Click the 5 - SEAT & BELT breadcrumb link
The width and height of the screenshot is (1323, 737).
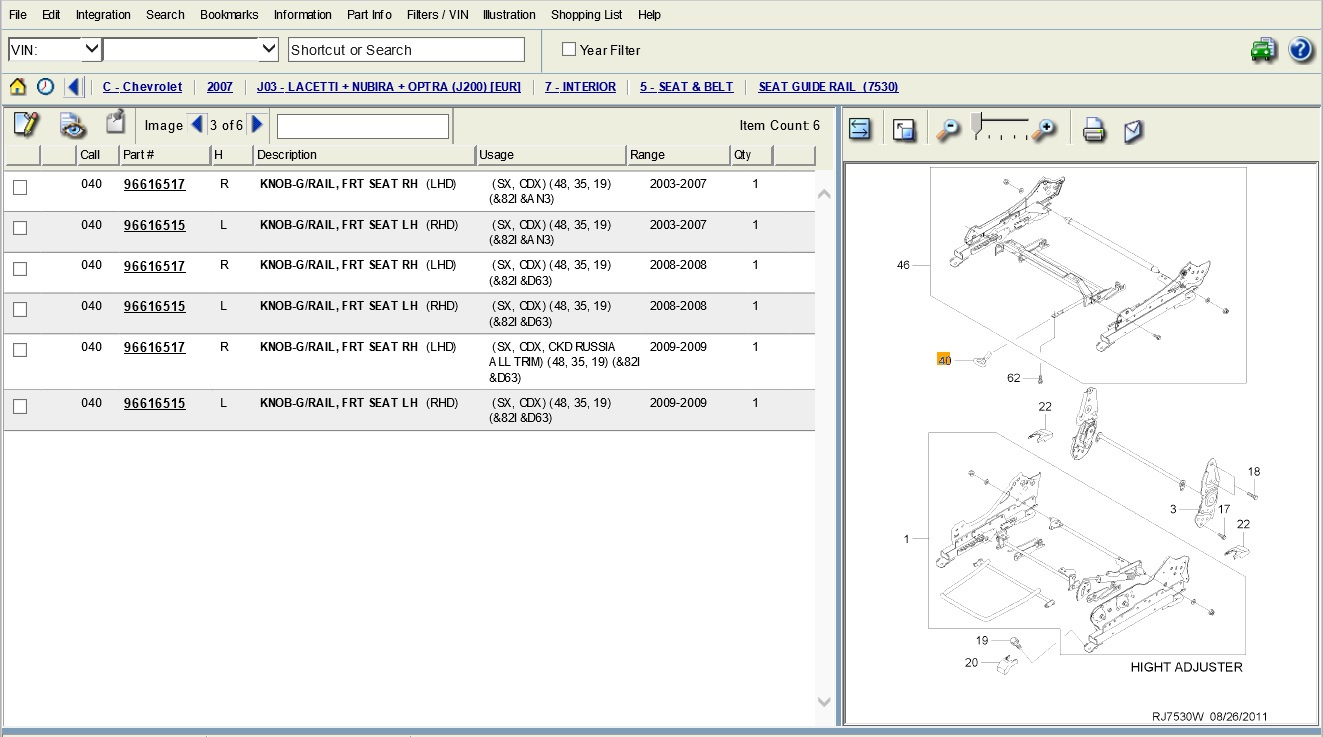coord(687,87)
